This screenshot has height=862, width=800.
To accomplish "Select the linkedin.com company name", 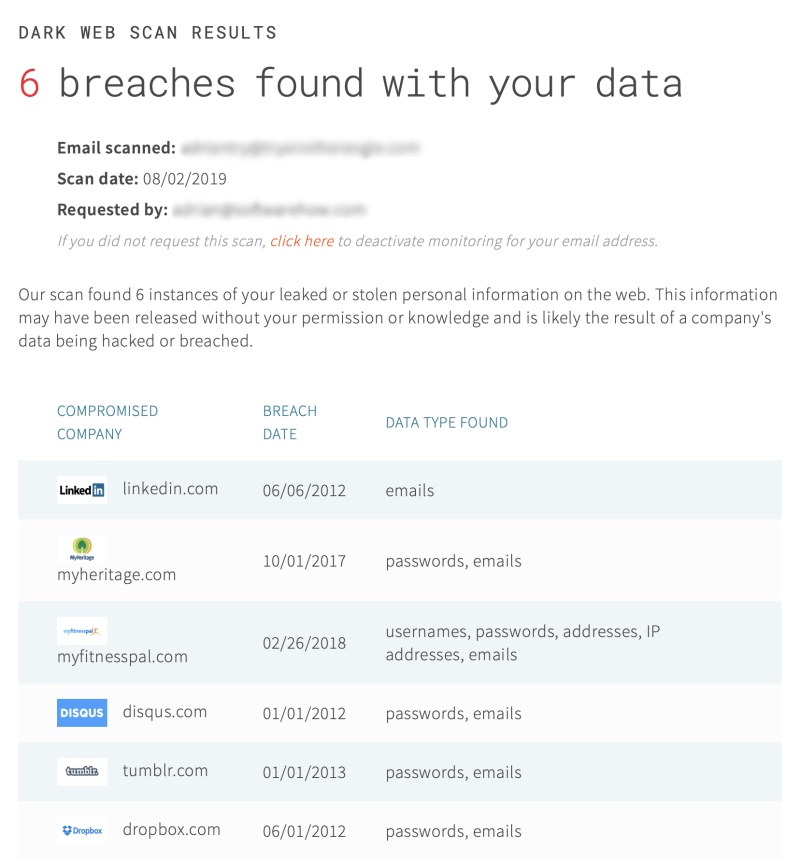I will [170, 489].
